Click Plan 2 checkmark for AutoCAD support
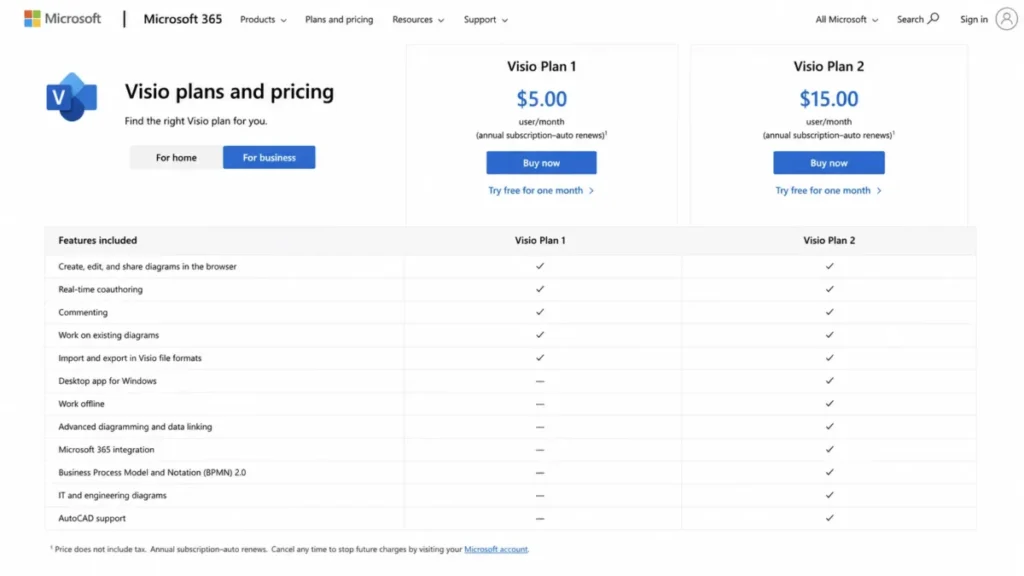 click(x=829, y=518)
